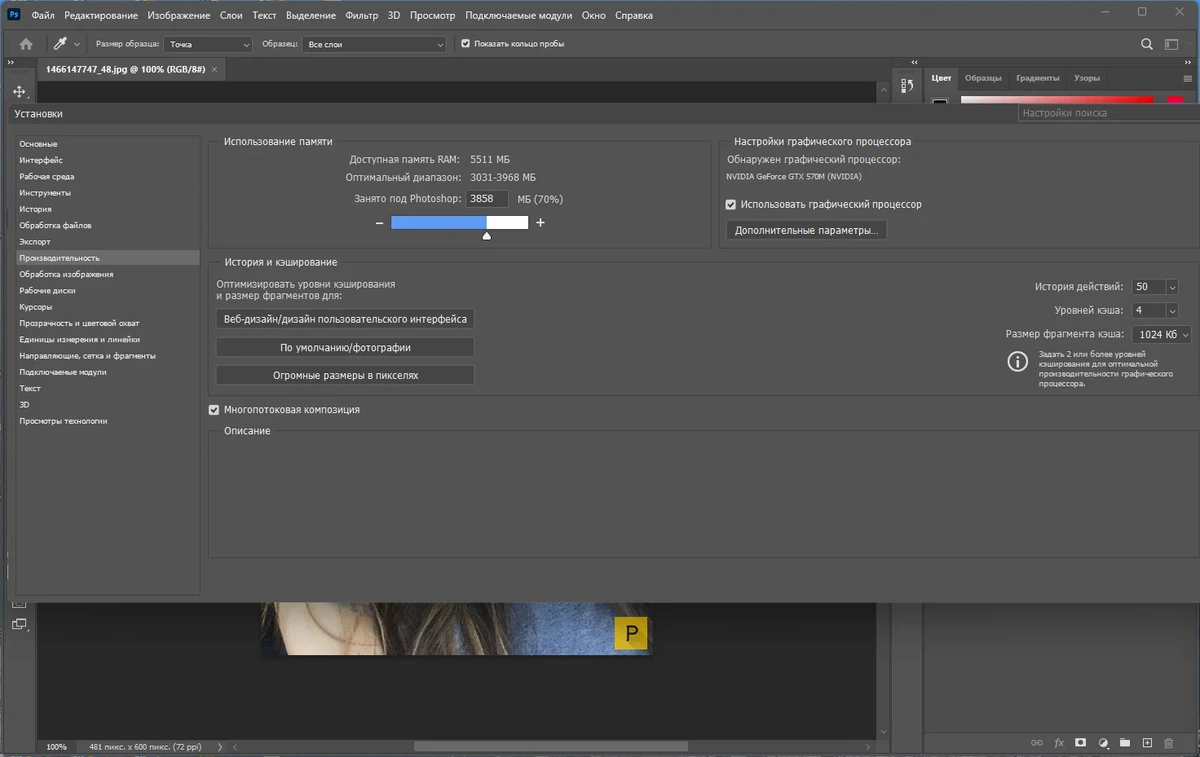Open the Color panel menu icon
The height and width of the screenshot is (757, 1200).
tap(1188, 78)
